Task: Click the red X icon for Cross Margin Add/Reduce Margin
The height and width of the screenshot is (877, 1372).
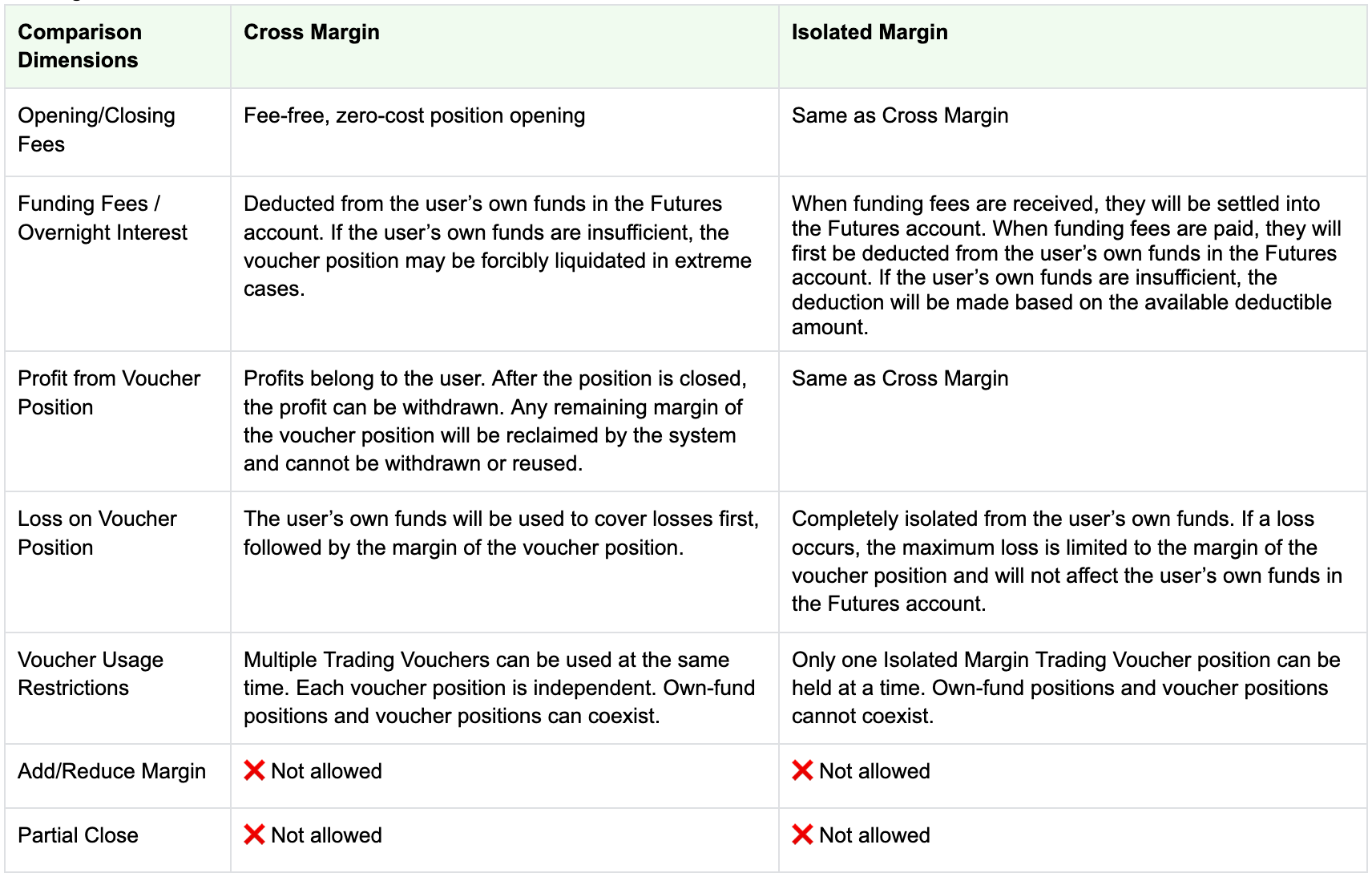Action: (254, 771)
